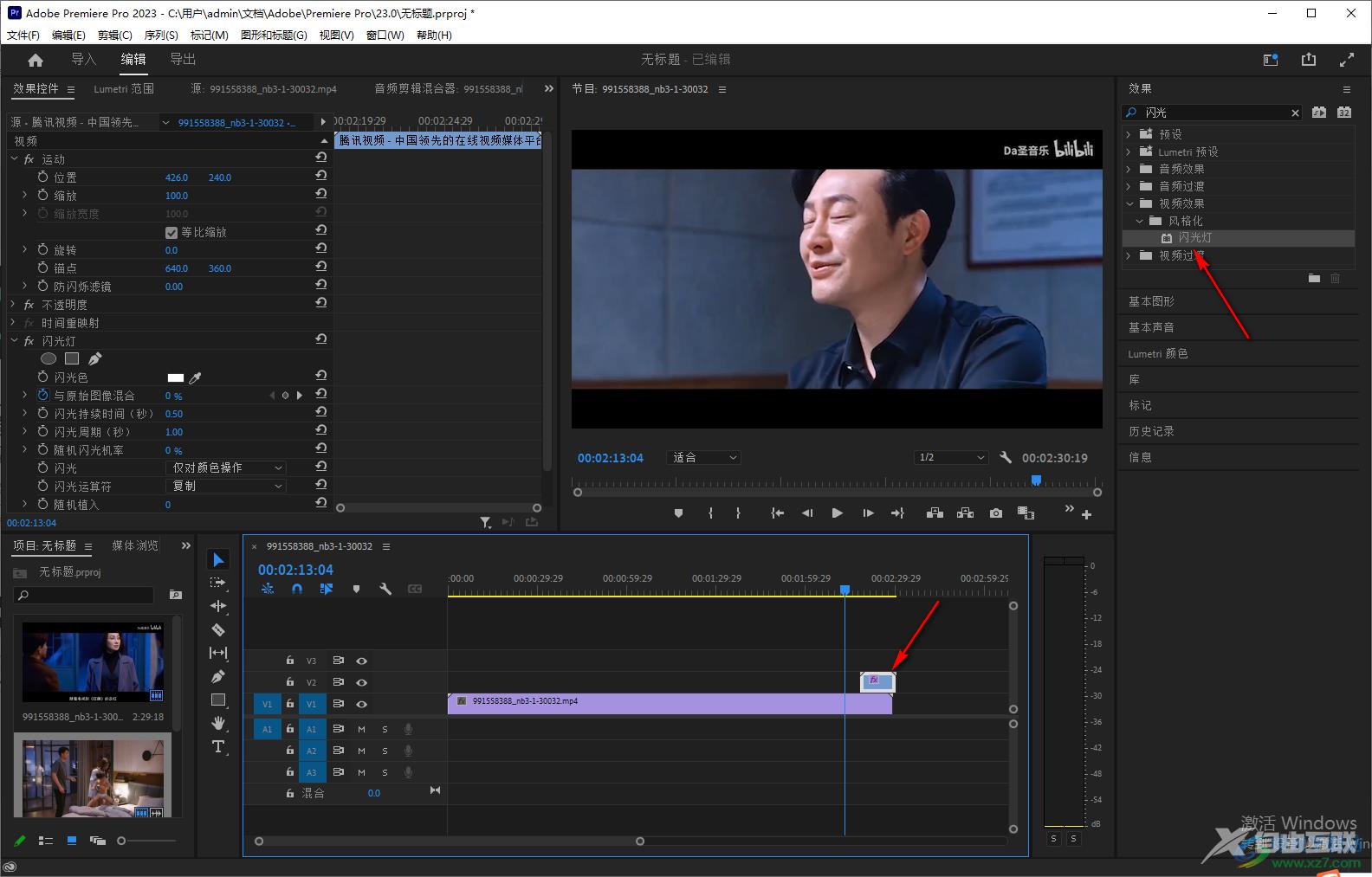Open the quick export share icon
This screenshot has width=1372, height=877.
coord(1309,60)
